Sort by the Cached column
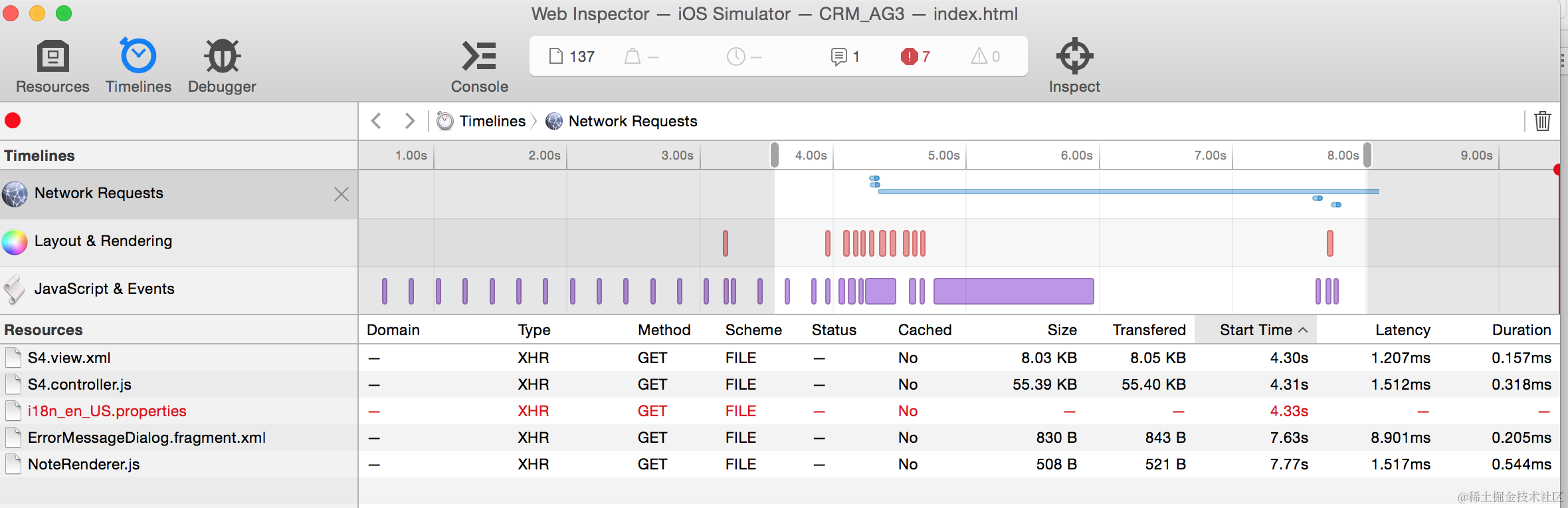Image resolution: width=1568 pixels, height=508 pixels. click(925, 330)
